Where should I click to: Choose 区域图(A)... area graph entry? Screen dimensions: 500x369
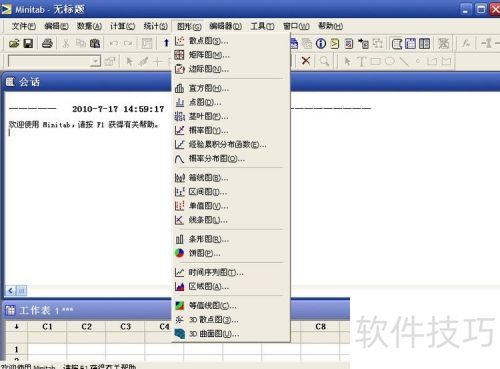click(231, 286)
